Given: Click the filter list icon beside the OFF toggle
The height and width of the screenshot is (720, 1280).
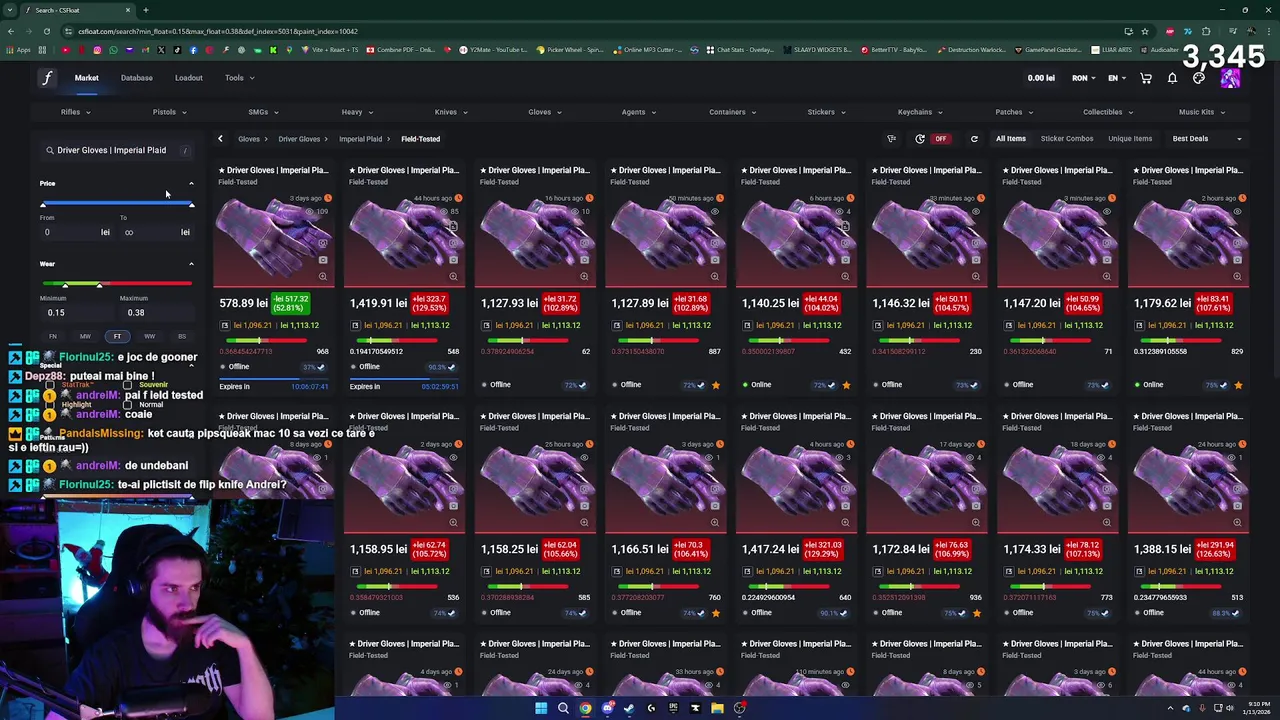Looking at the screenshot, I should pos(891,139).
